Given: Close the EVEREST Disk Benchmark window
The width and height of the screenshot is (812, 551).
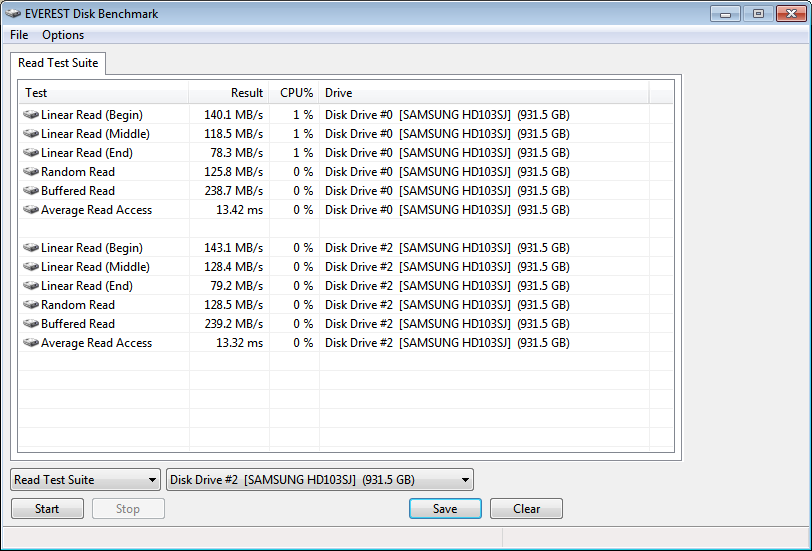Looking at the screenshot, I should pos(791,14).
